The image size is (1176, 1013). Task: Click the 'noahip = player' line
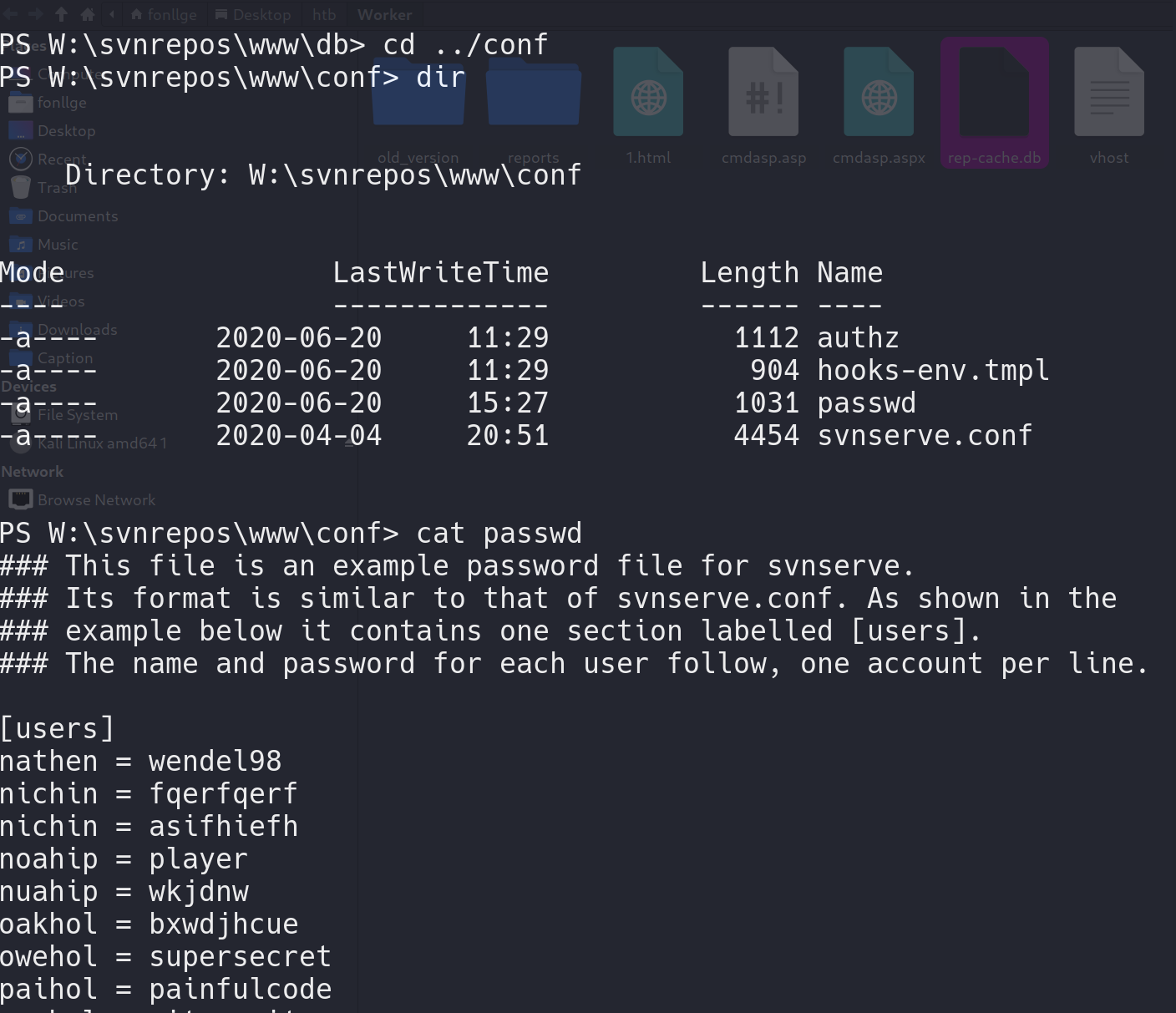124,859
